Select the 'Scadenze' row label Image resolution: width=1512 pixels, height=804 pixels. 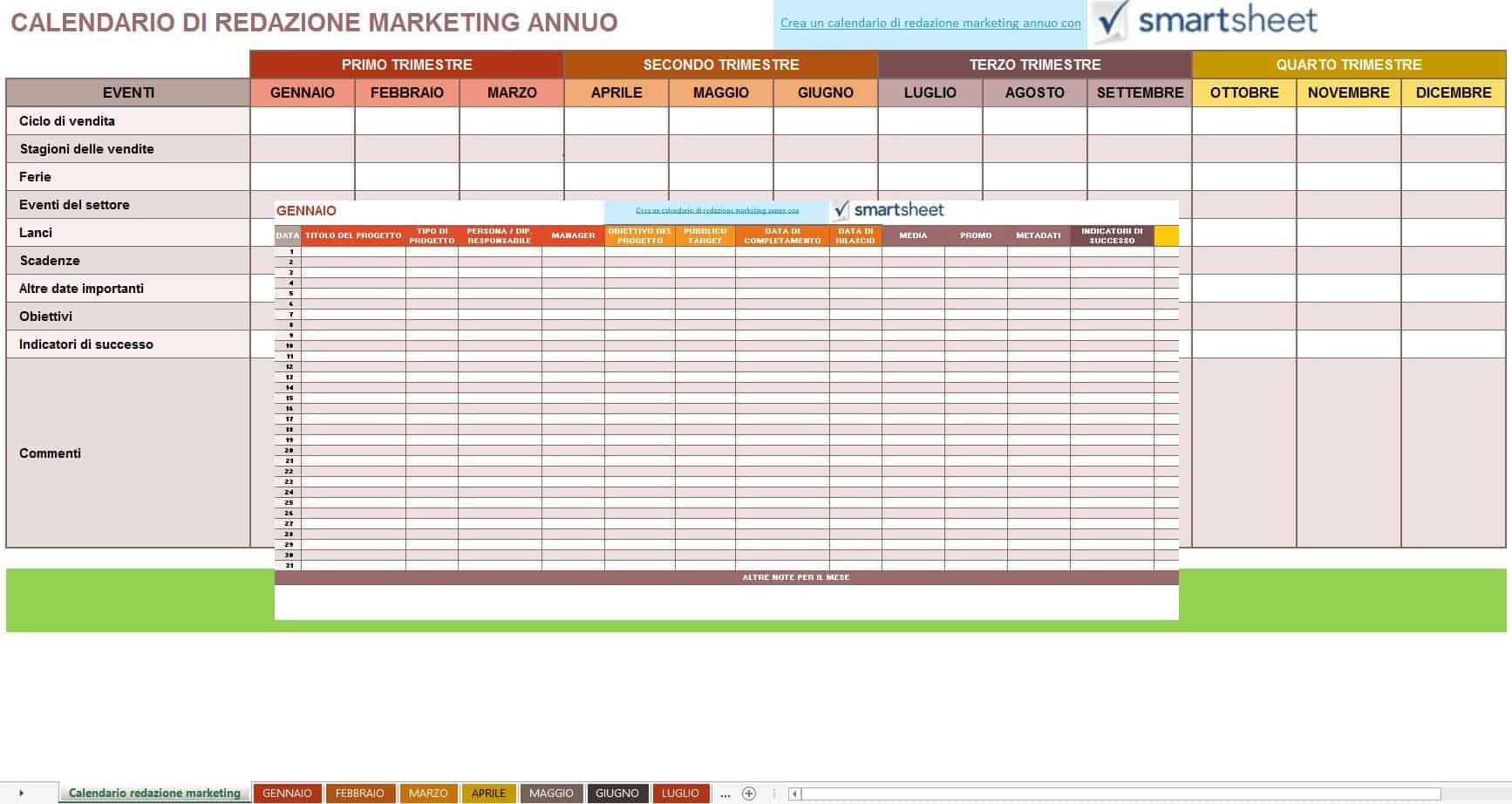[128, 261]
